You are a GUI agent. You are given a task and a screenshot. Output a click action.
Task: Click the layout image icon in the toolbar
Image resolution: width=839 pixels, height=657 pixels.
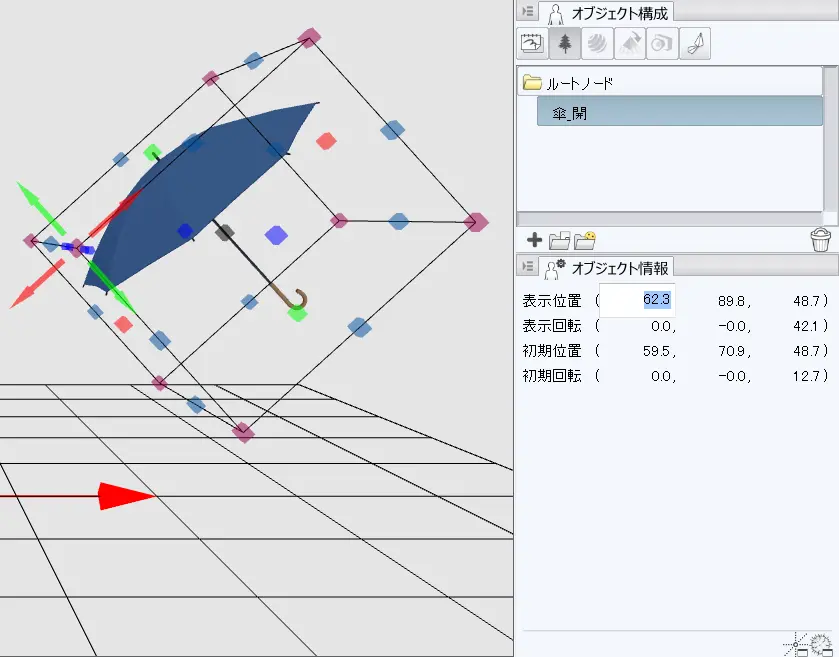click(532, 43)
